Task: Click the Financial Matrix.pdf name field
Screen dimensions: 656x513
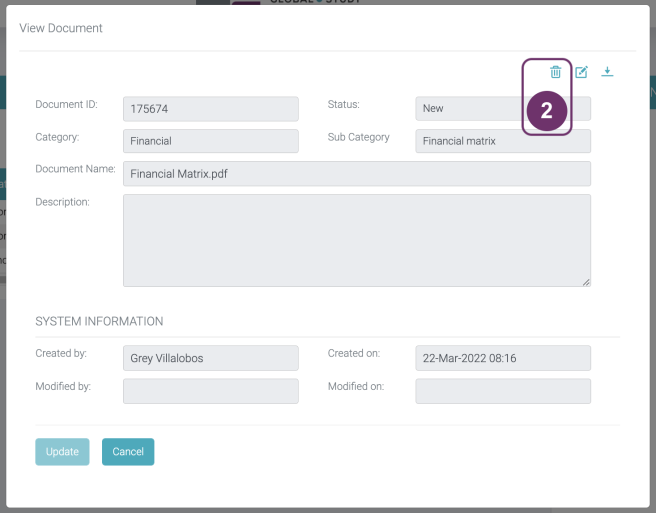Action: (x=356, y=174)
